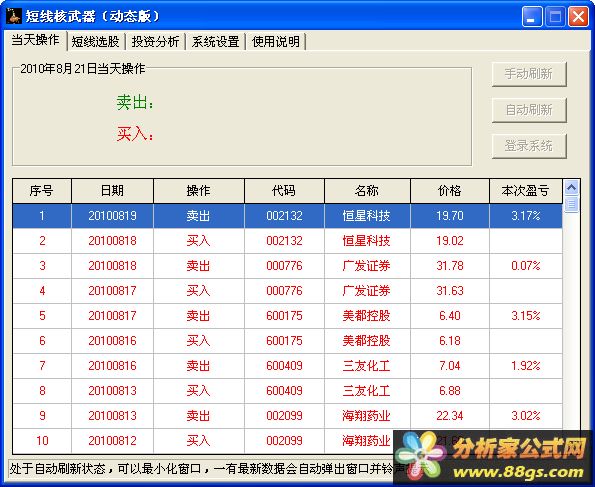Click 美都控股 in row 5
Image resolution: width=595 pixels, height=487 pixels.
click(x=366, y=316)
